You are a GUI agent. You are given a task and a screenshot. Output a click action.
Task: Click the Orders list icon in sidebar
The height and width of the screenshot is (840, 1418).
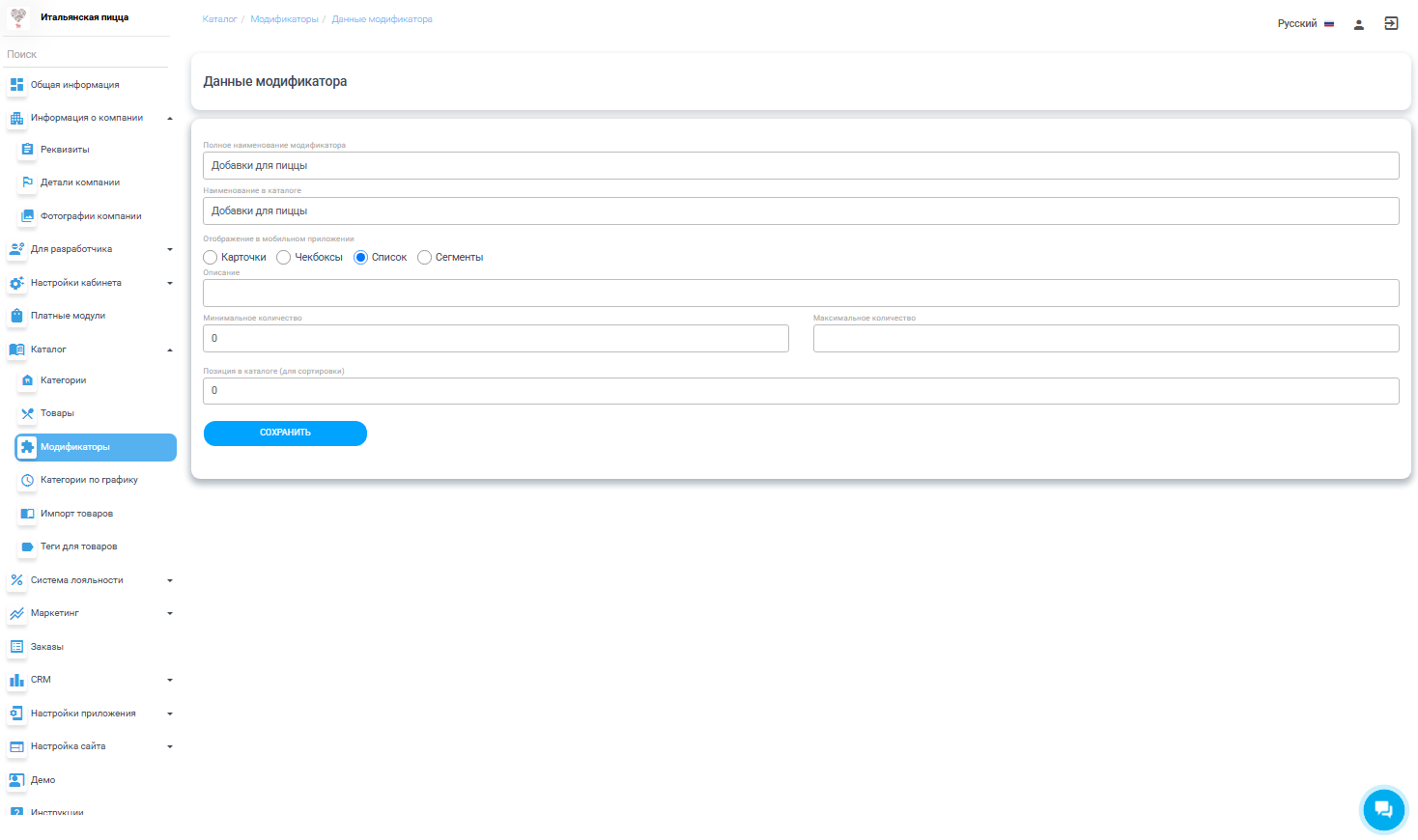coord(16,647)
